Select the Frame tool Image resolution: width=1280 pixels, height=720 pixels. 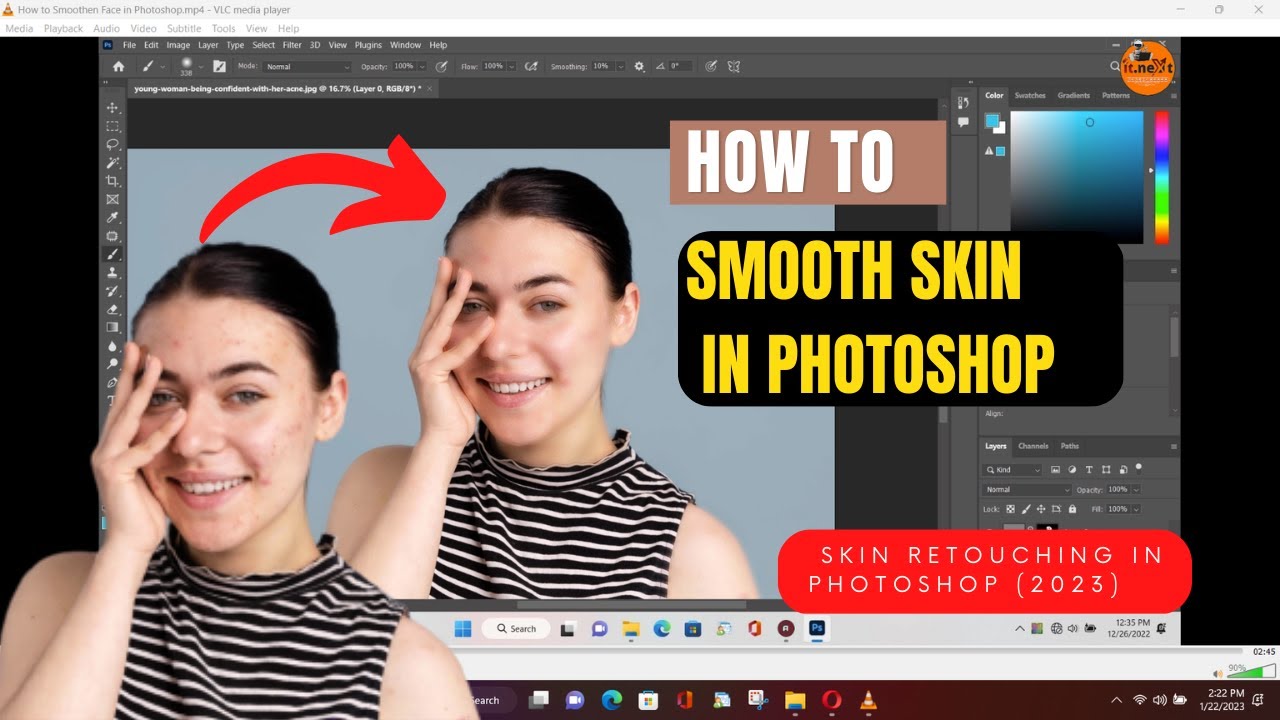[x=112, y=199]
